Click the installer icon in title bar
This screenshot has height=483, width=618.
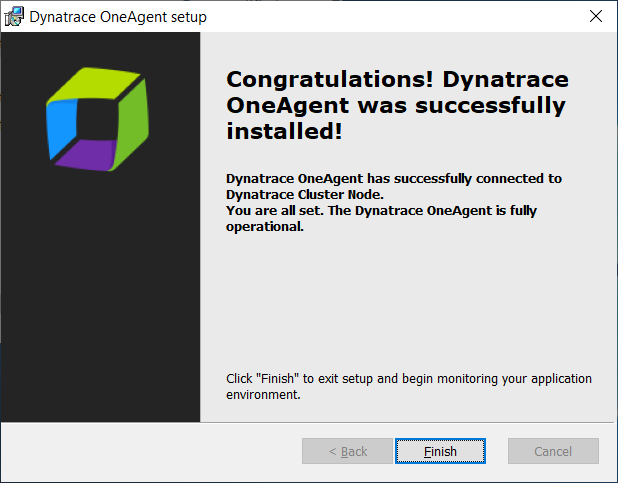[14, 17]
